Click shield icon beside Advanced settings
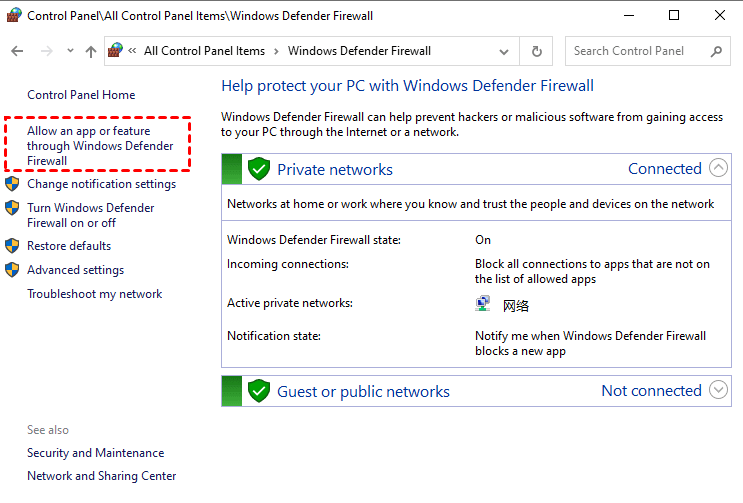The width and height of the screenshot is (743, 503). pyautogui.click(x=13, y=270)
